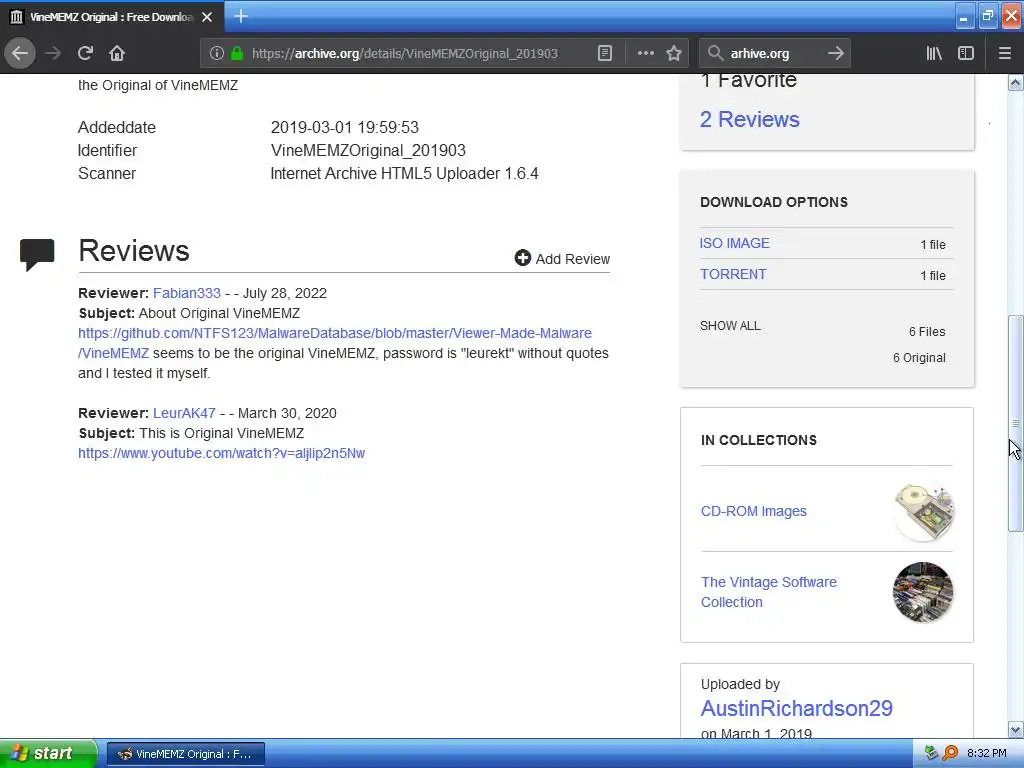Go back with the browser back arrow
Screen dimensions: 1024x768
[x=20, y=53]
